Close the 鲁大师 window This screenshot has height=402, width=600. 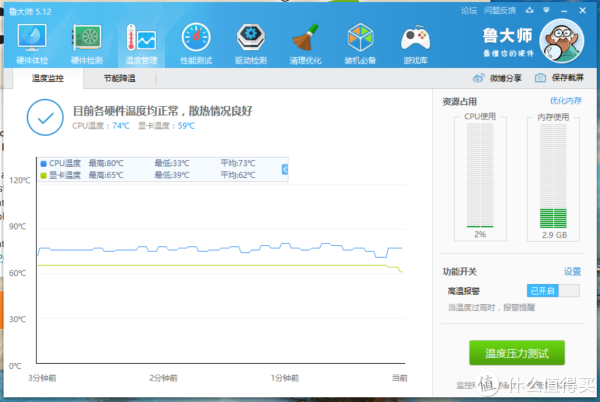click(x=582, y=10)
